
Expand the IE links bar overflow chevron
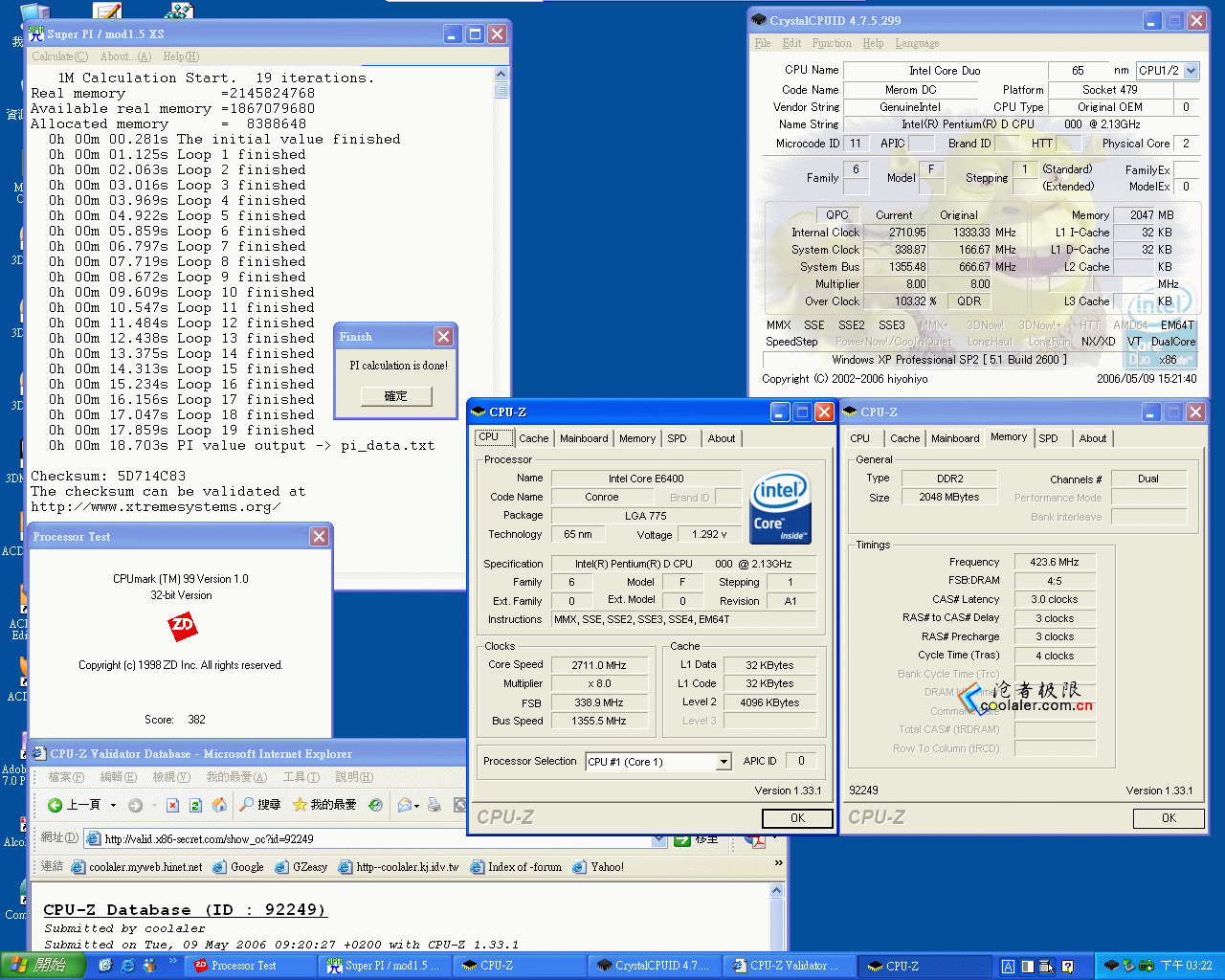(x=778, y=864)
